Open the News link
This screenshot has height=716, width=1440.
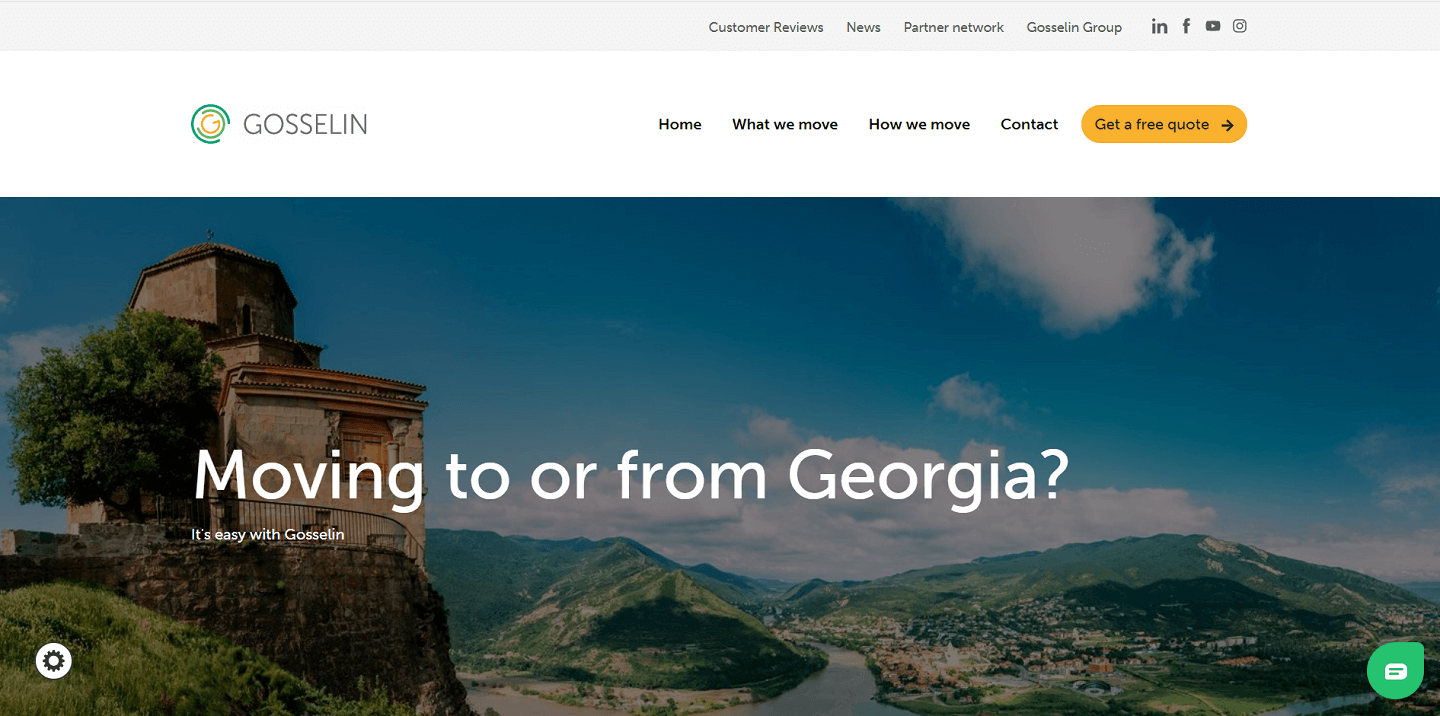tap(863, 27)
